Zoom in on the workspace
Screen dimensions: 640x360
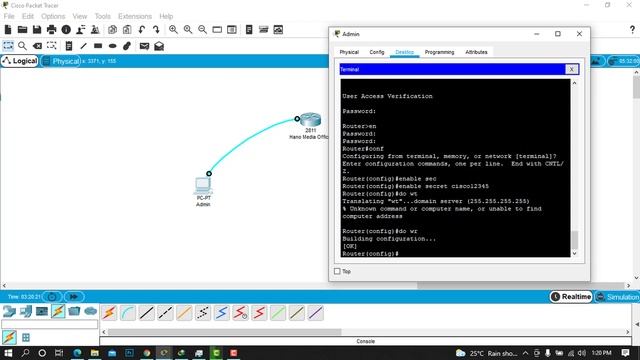click(173, 29)
